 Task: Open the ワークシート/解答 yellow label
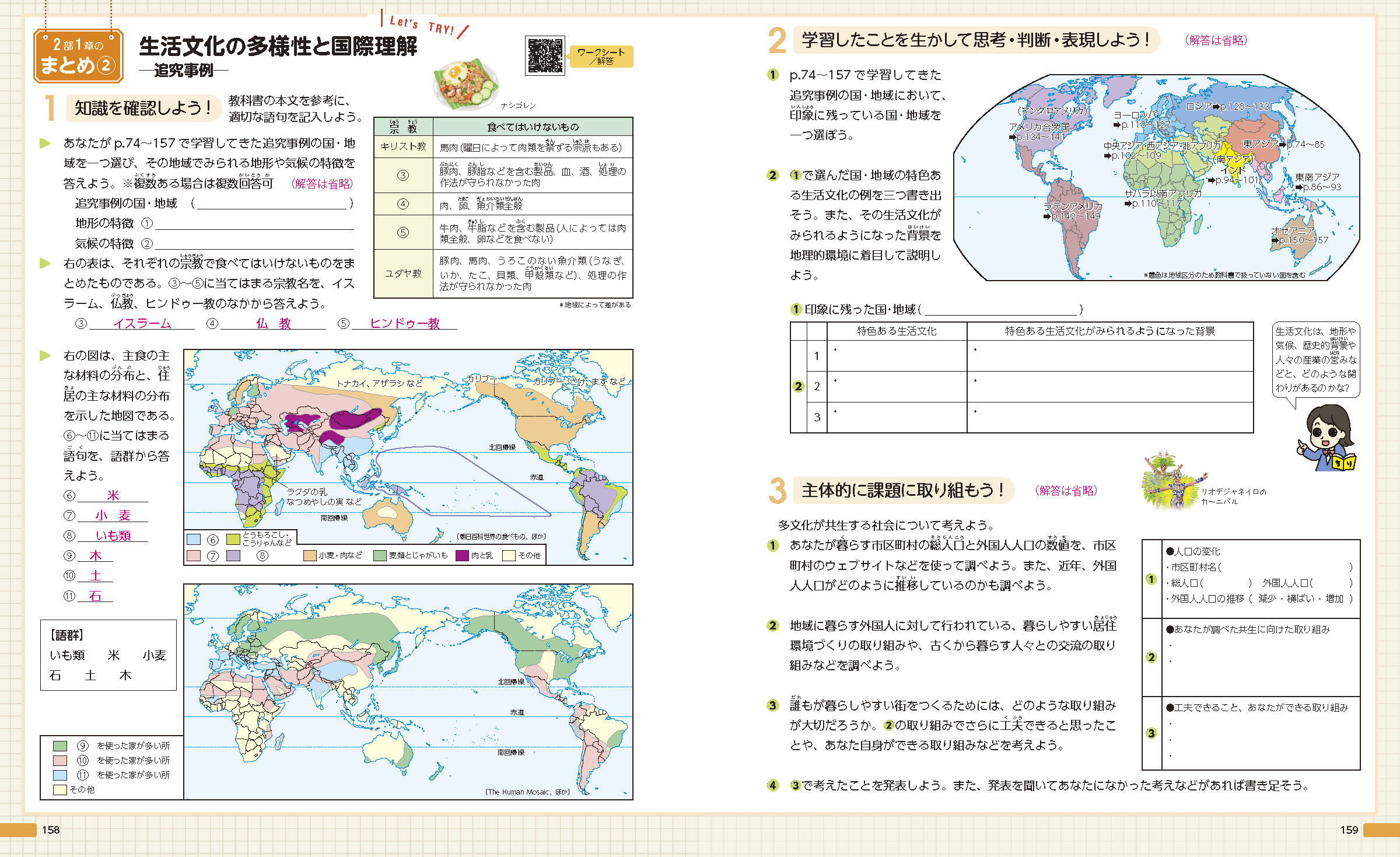(601, 57)
